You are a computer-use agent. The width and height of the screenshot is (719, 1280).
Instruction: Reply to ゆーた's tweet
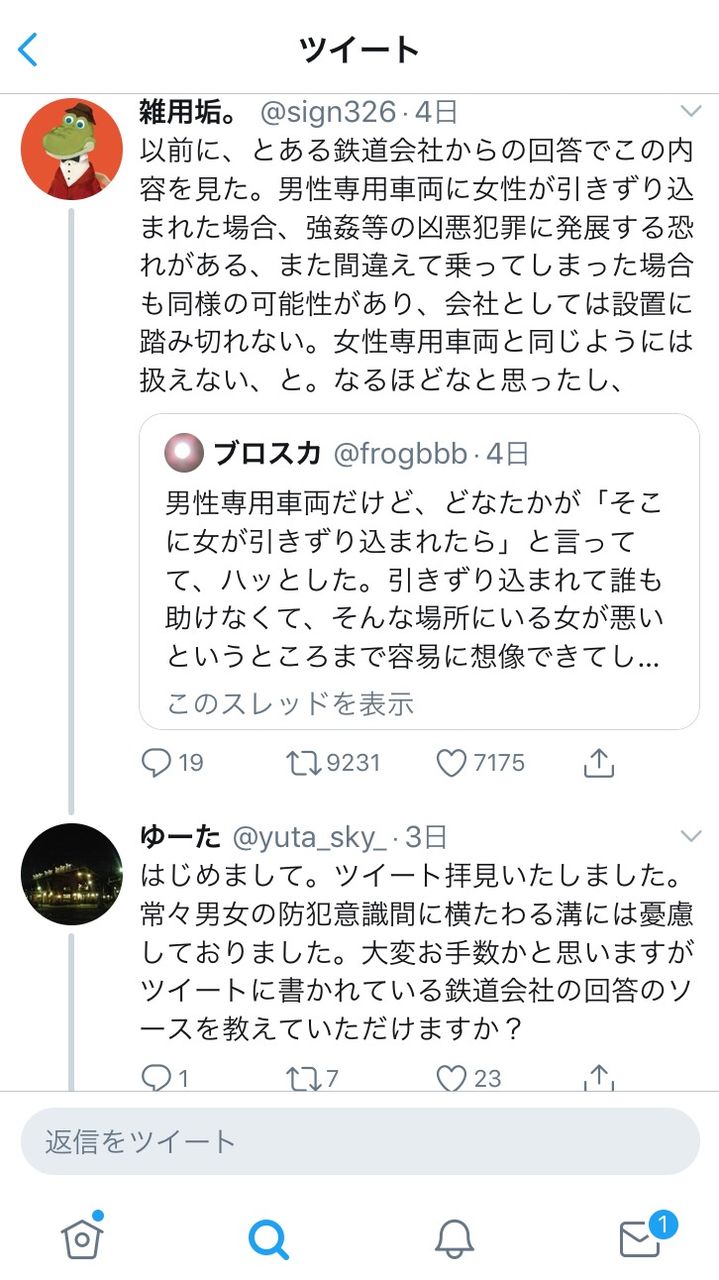pos(157,1077)
